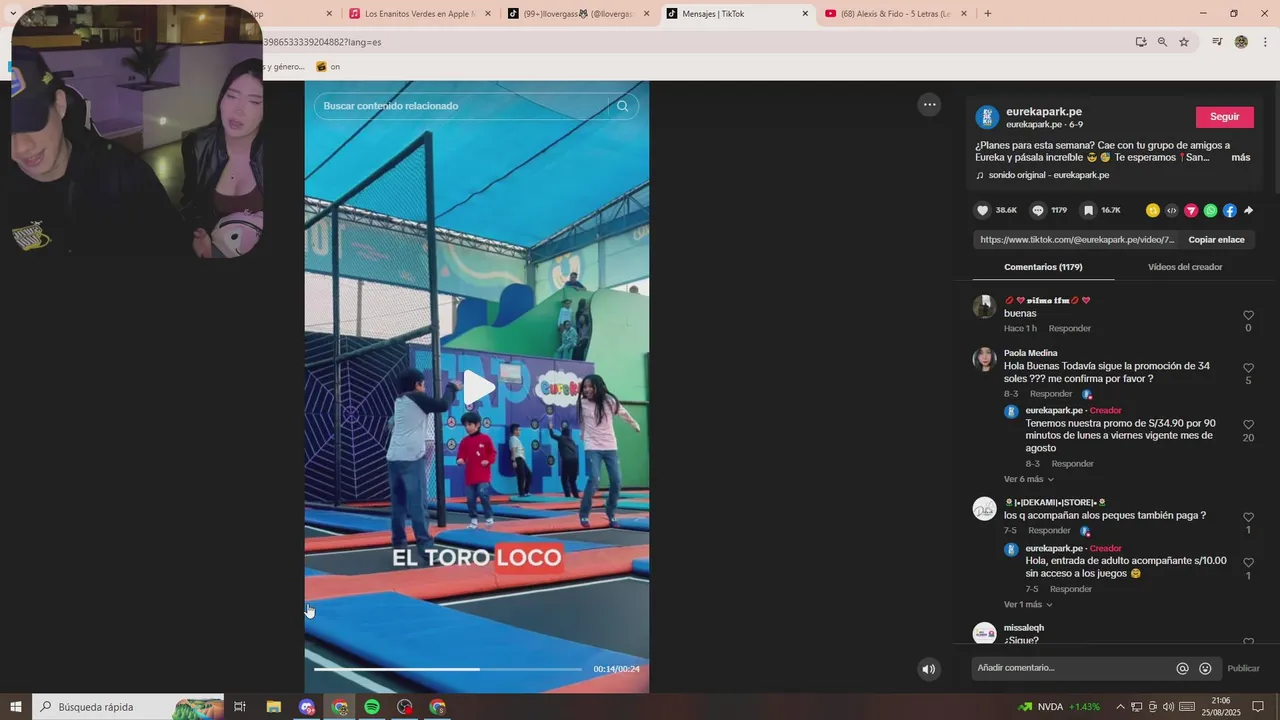Open the tab search dropdown arrow
The image size is (1280, 720).
tap(13, 13)
